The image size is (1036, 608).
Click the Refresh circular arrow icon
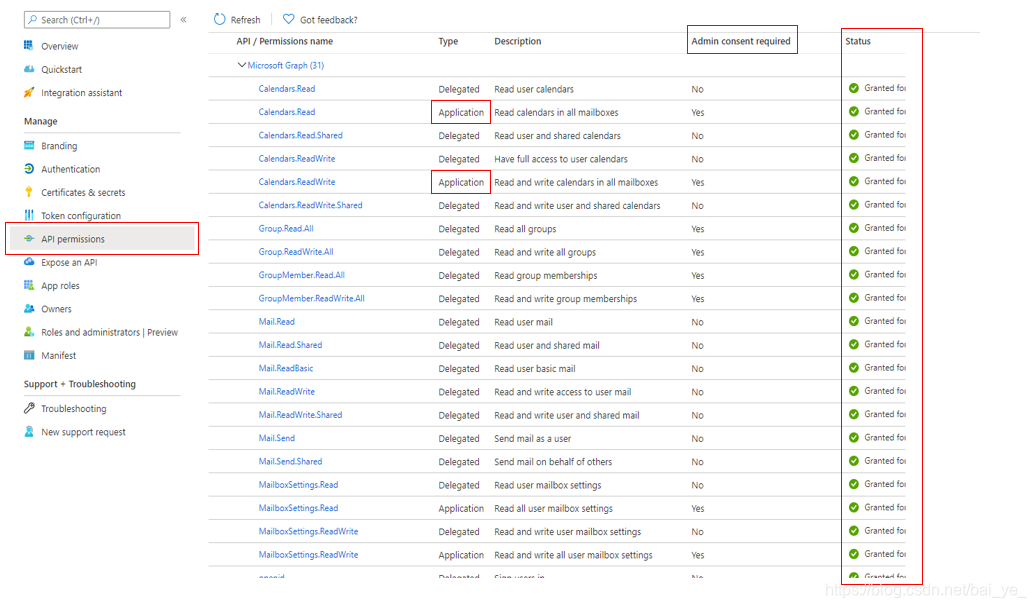point(219,19)
